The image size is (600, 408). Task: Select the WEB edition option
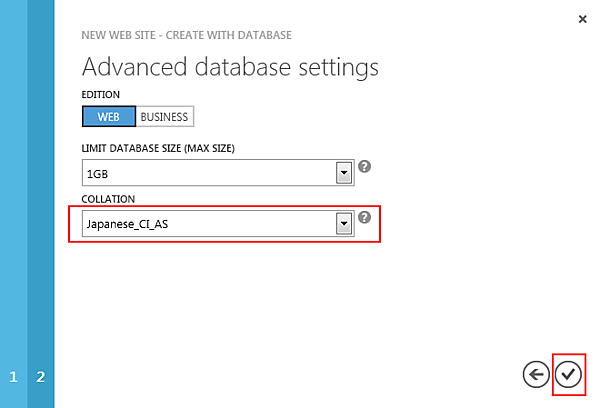108,116
